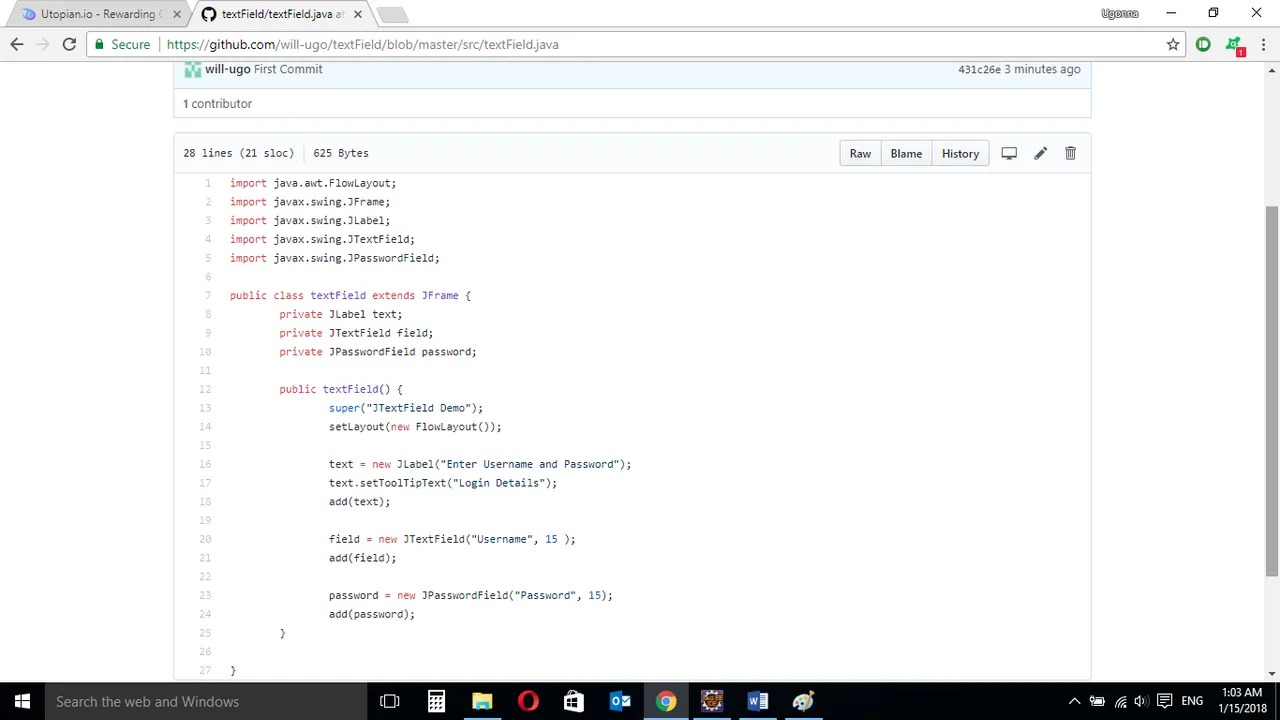This screenshot has width=1280, height=720.
Task: Open the Windows Start menu
Action: (22, 701)
